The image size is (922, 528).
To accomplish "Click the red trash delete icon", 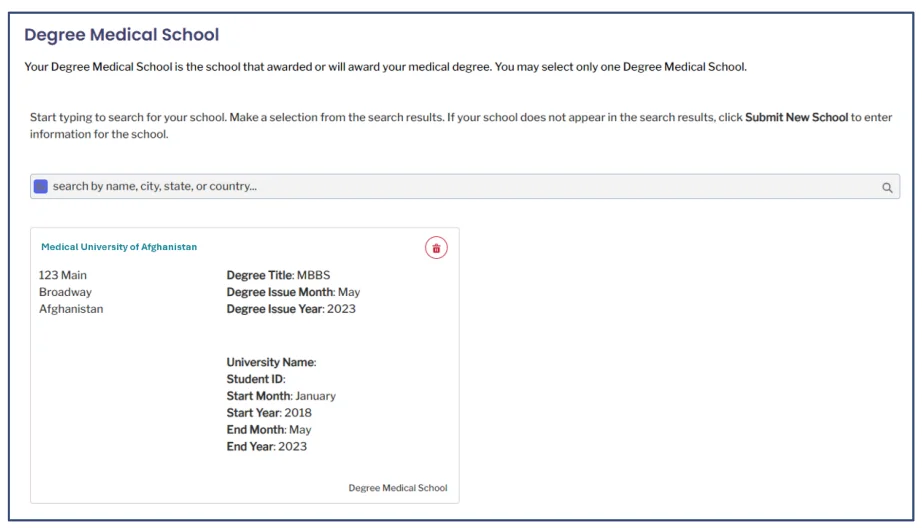I will 436,248.
